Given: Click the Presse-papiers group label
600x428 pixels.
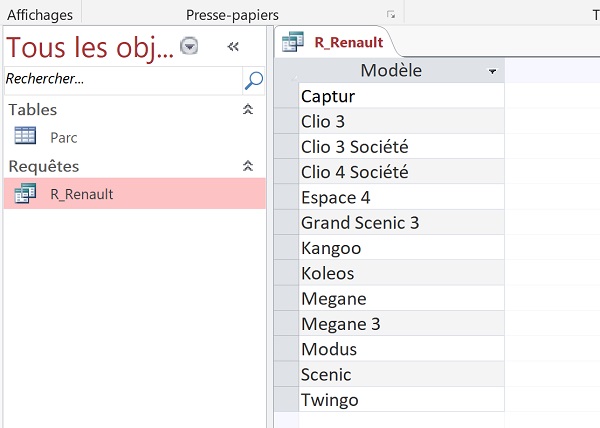Looking at the screenshot, I should coord(232,15).
